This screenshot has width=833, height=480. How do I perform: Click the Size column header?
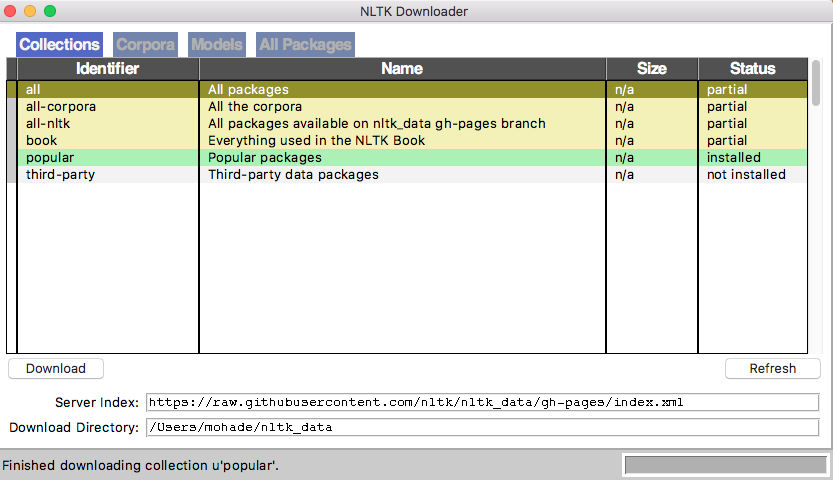(652, 68)
